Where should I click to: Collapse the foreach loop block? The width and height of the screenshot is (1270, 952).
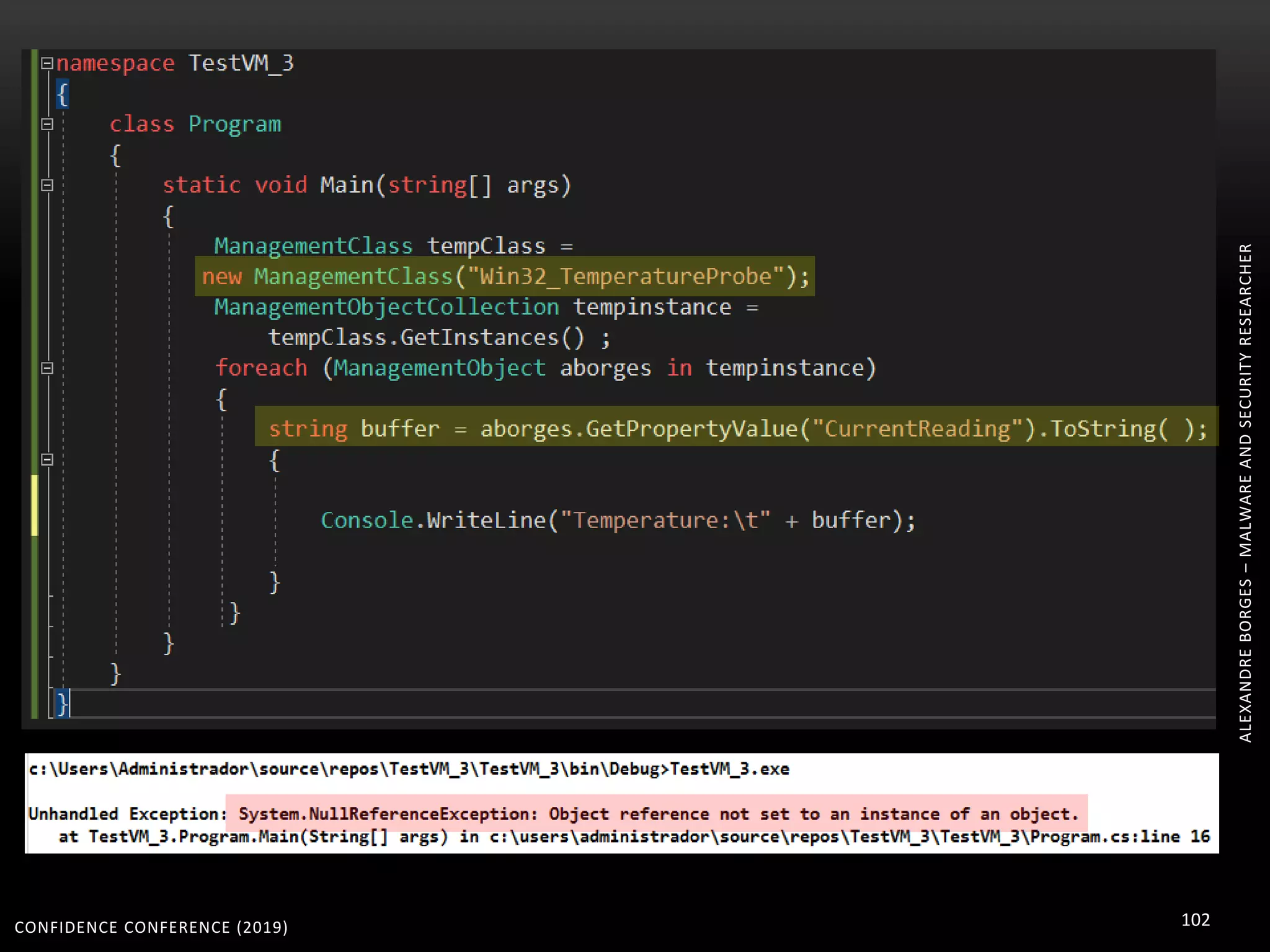pos(47,368)
